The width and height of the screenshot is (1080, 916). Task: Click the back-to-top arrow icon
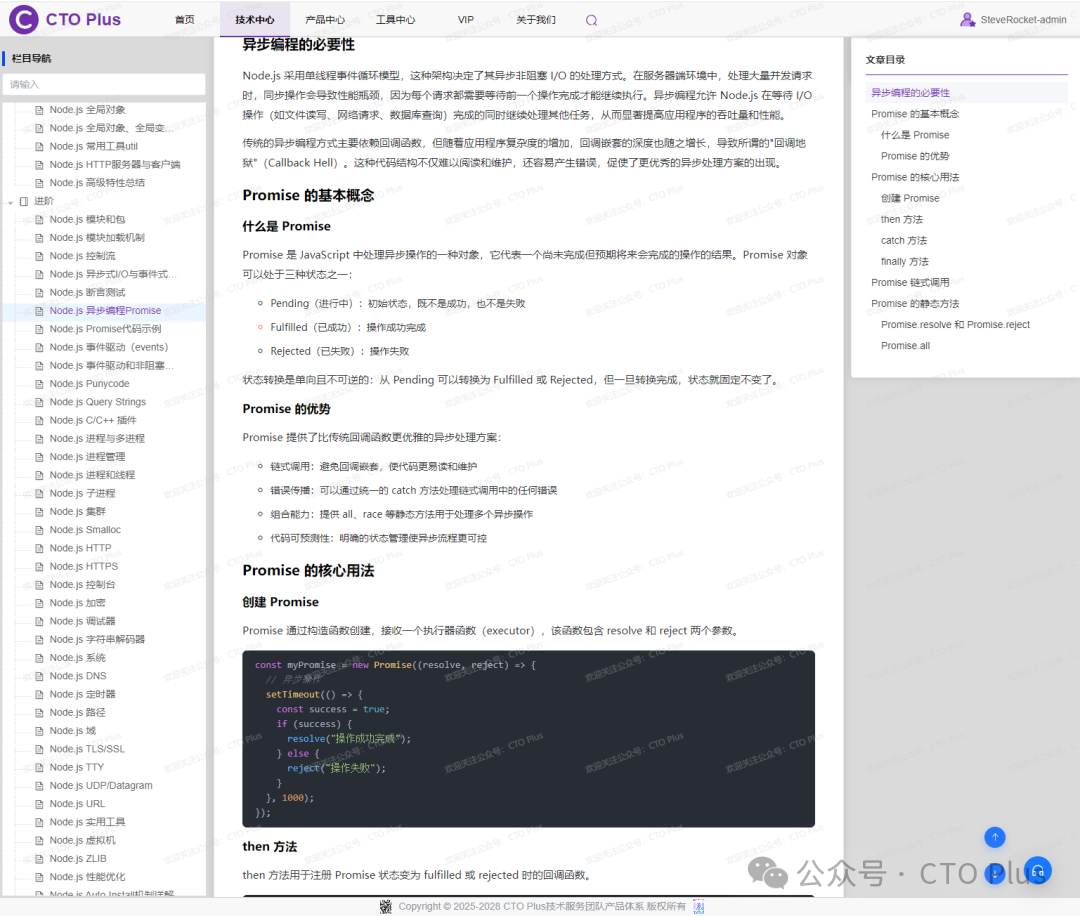pyautogui.click(x=995, y=837)
